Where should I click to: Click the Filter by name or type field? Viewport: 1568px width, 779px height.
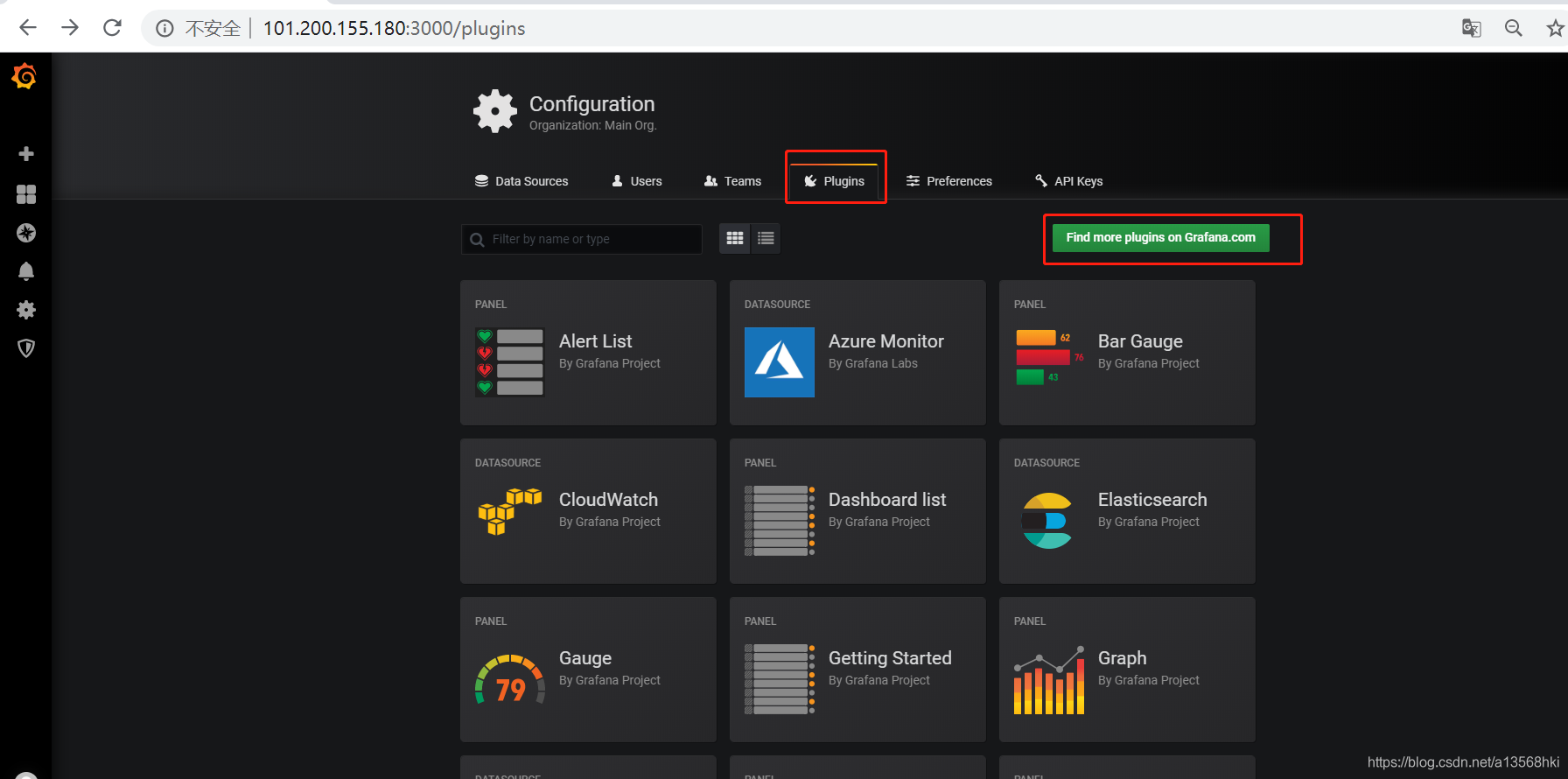[x=582, y=239]
